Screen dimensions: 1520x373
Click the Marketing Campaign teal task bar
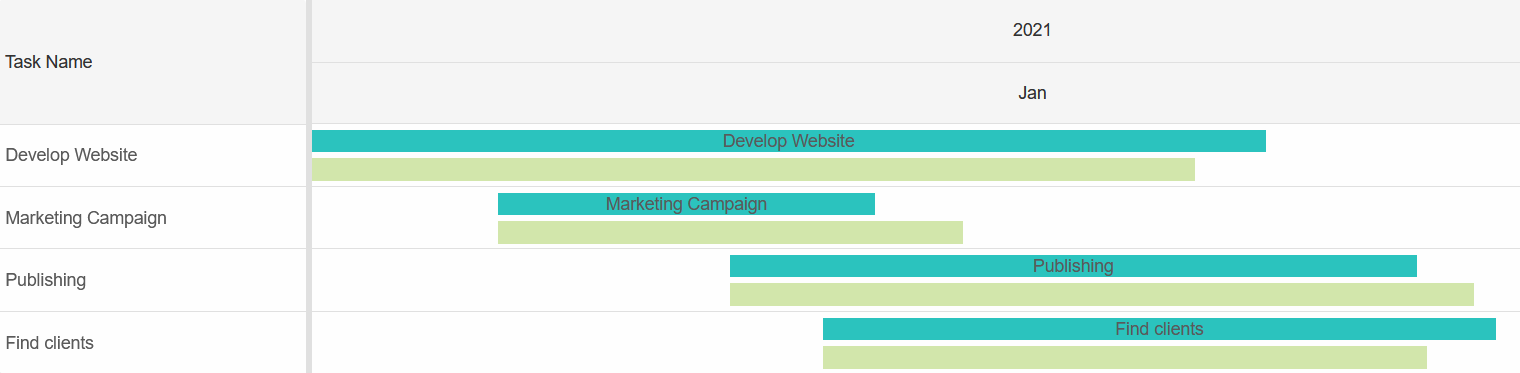pyautogui.click(x=686, y=204)
